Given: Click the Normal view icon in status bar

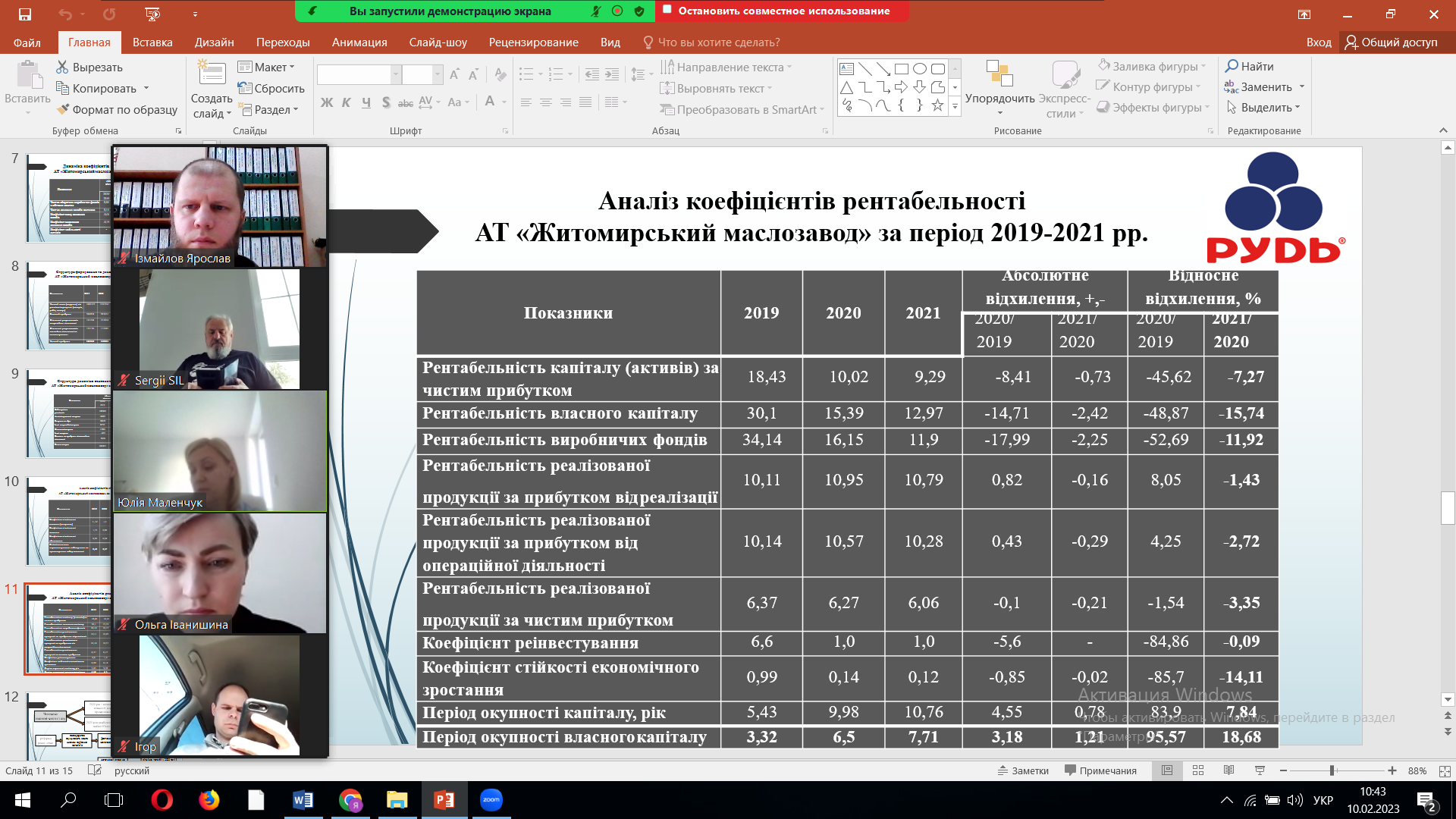Looking at the screenshot, I should click(x=1167, y=770).
